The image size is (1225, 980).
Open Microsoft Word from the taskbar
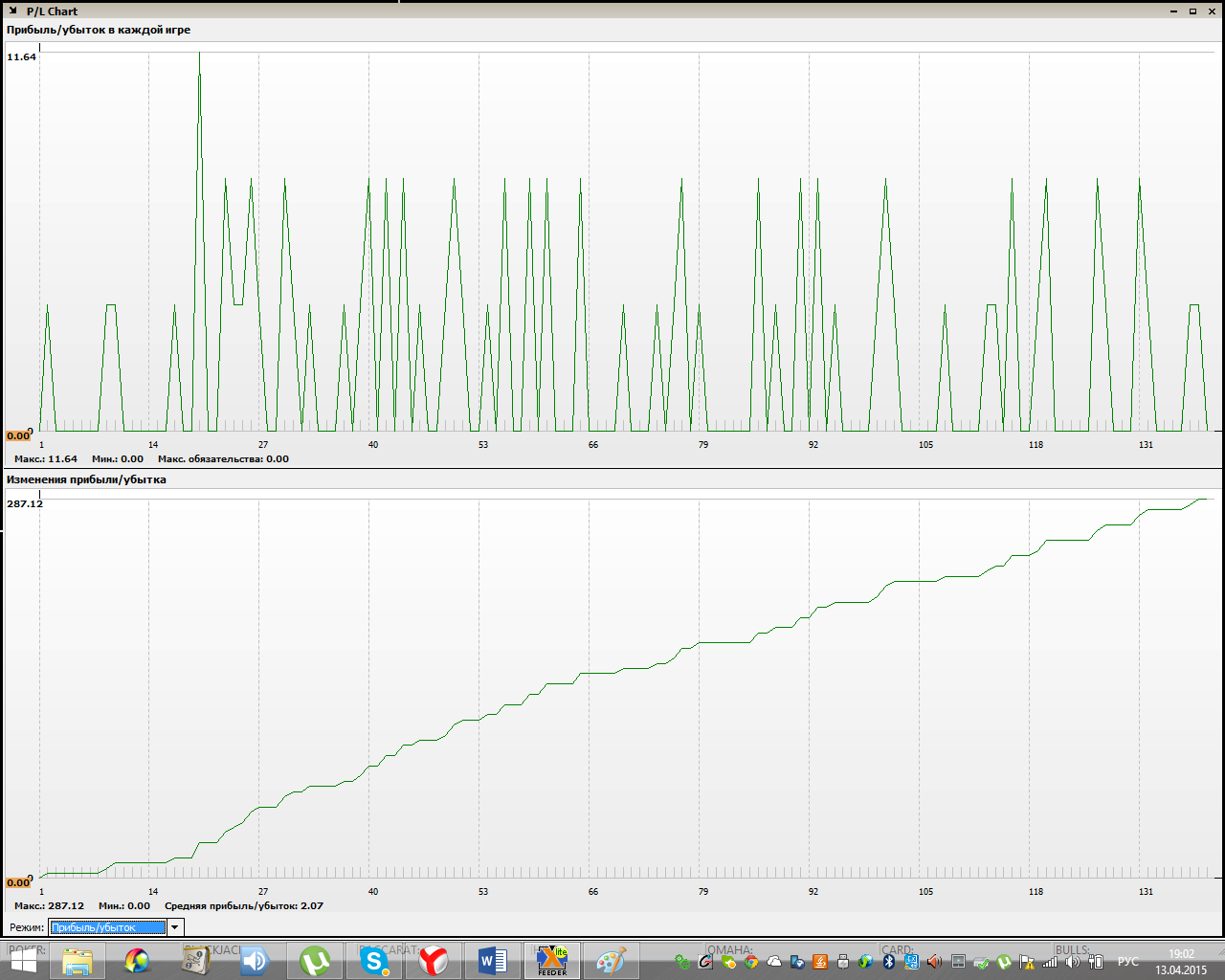coord(493,961)
